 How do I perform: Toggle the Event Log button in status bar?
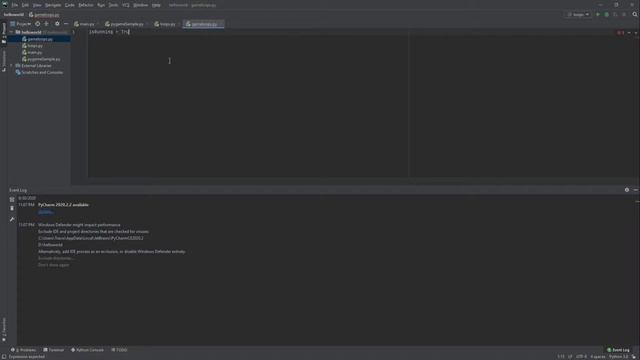618,350
